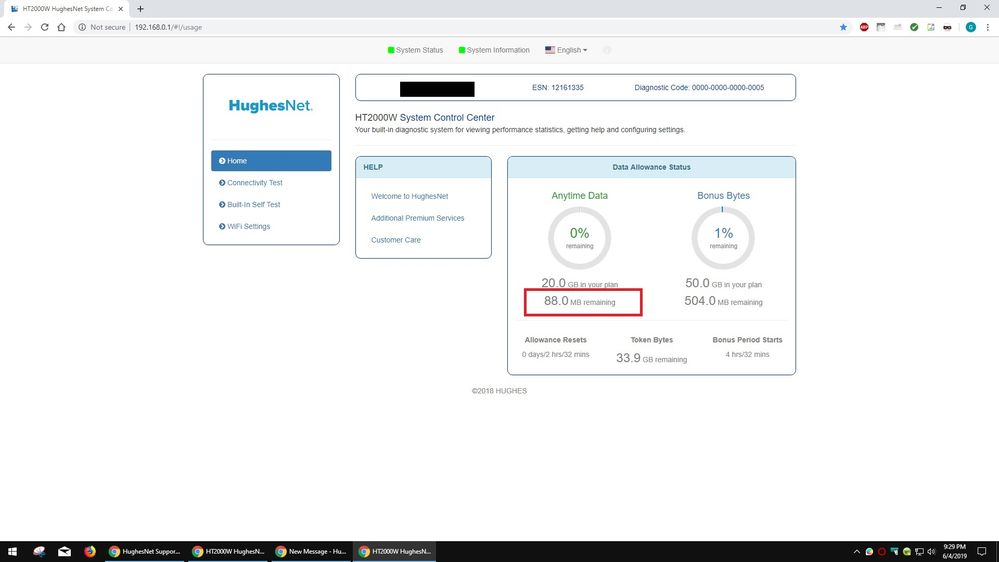Switch to HughesNet Support taskbar window
Image resolution: width=999 pixels, height=562 pixels.
[x=145, y=551]
